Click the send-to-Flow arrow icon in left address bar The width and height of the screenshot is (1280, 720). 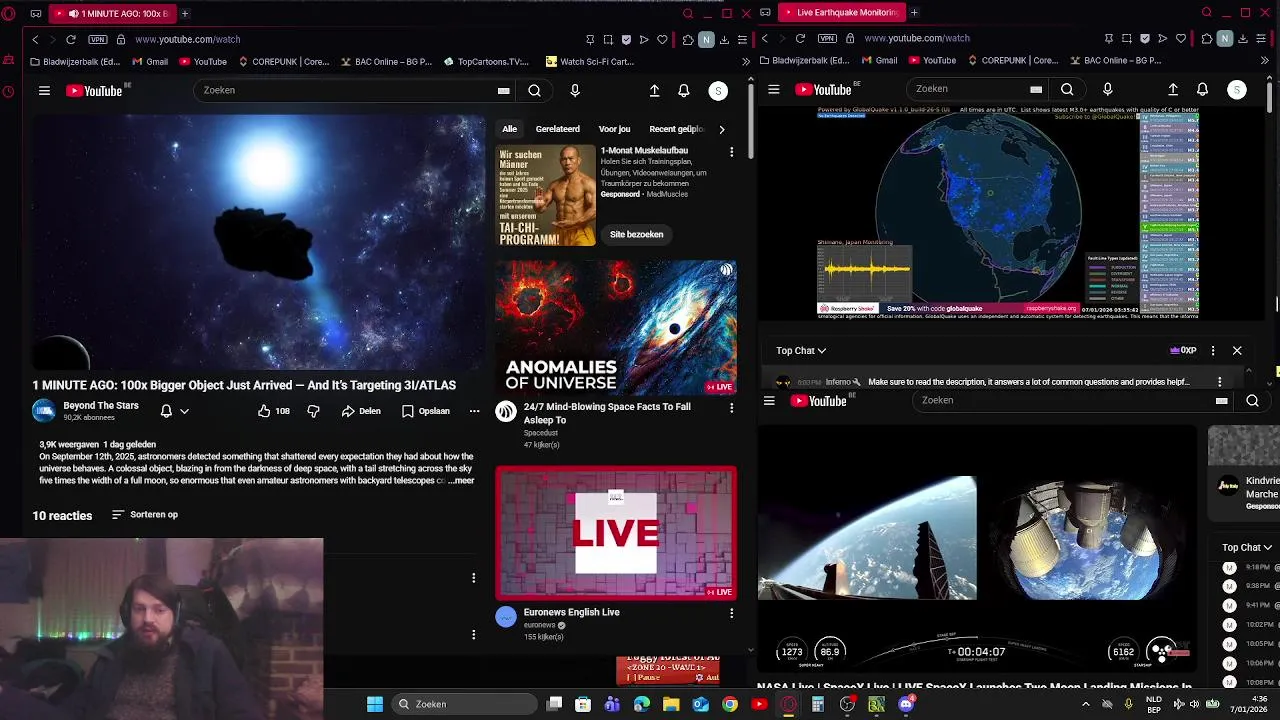[x=644, y=39]
